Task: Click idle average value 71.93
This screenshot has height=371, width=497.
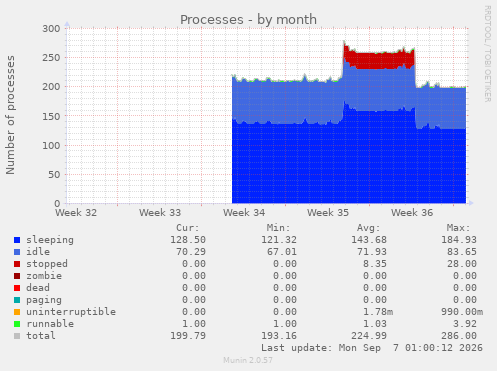Action: (372, 252)
